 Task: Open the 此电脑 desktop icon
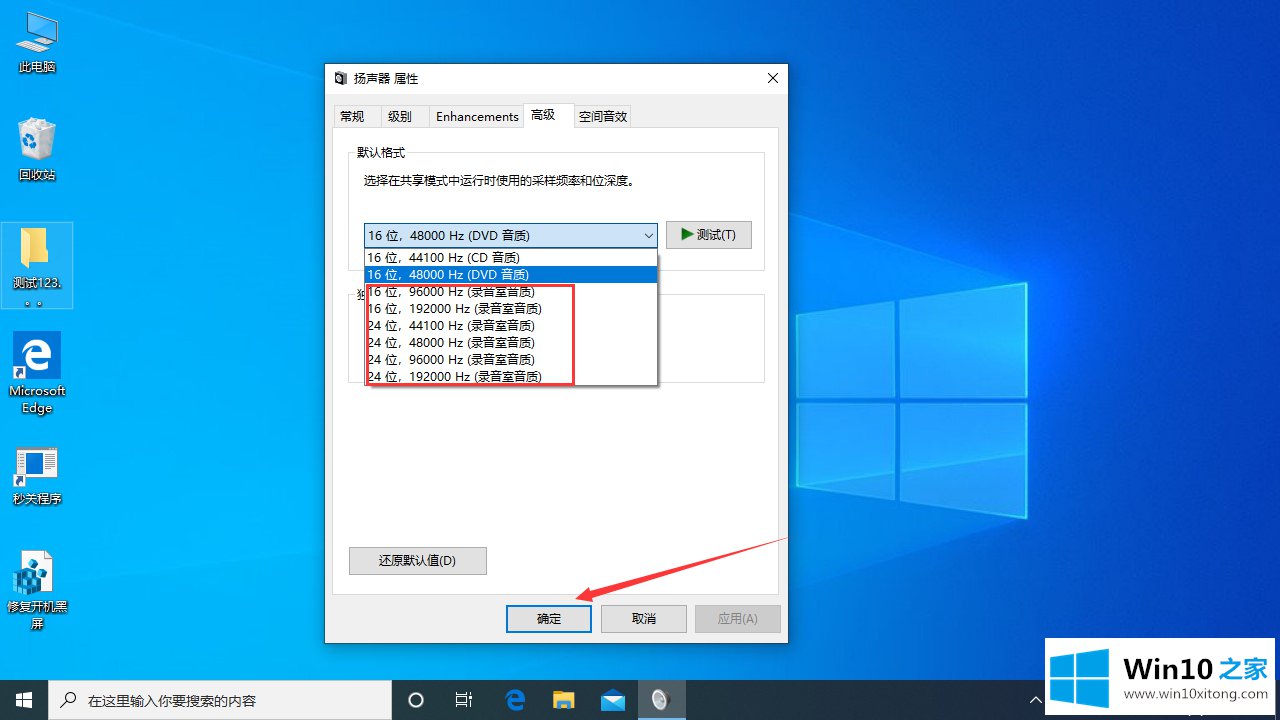click(37, 42)
